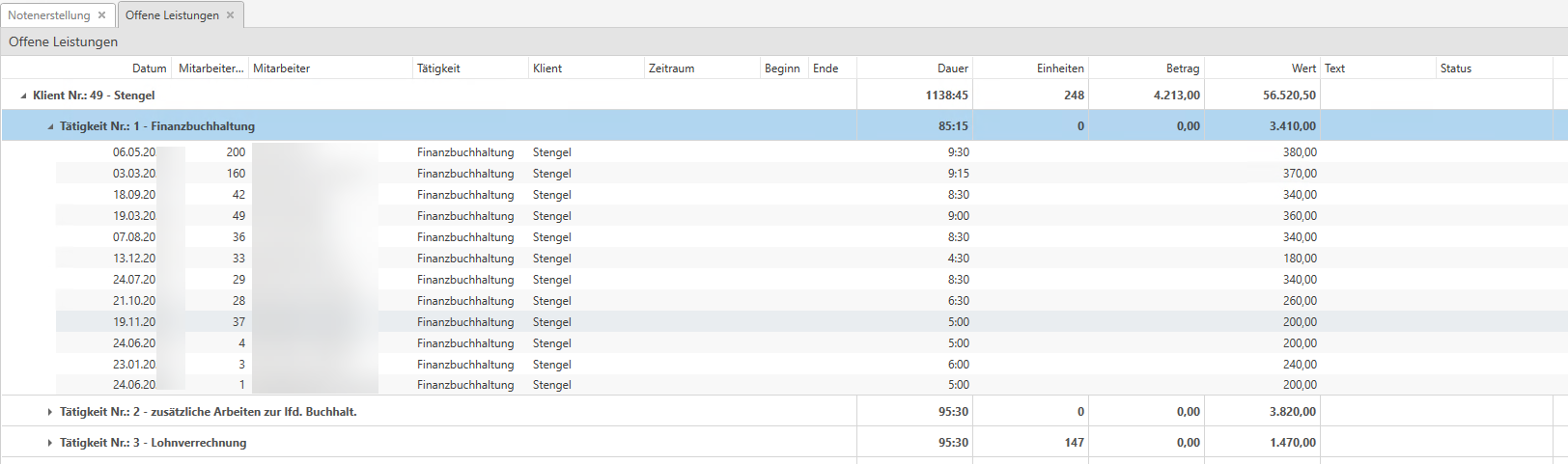Close the Offene Leistungen tab

(230, 15)
